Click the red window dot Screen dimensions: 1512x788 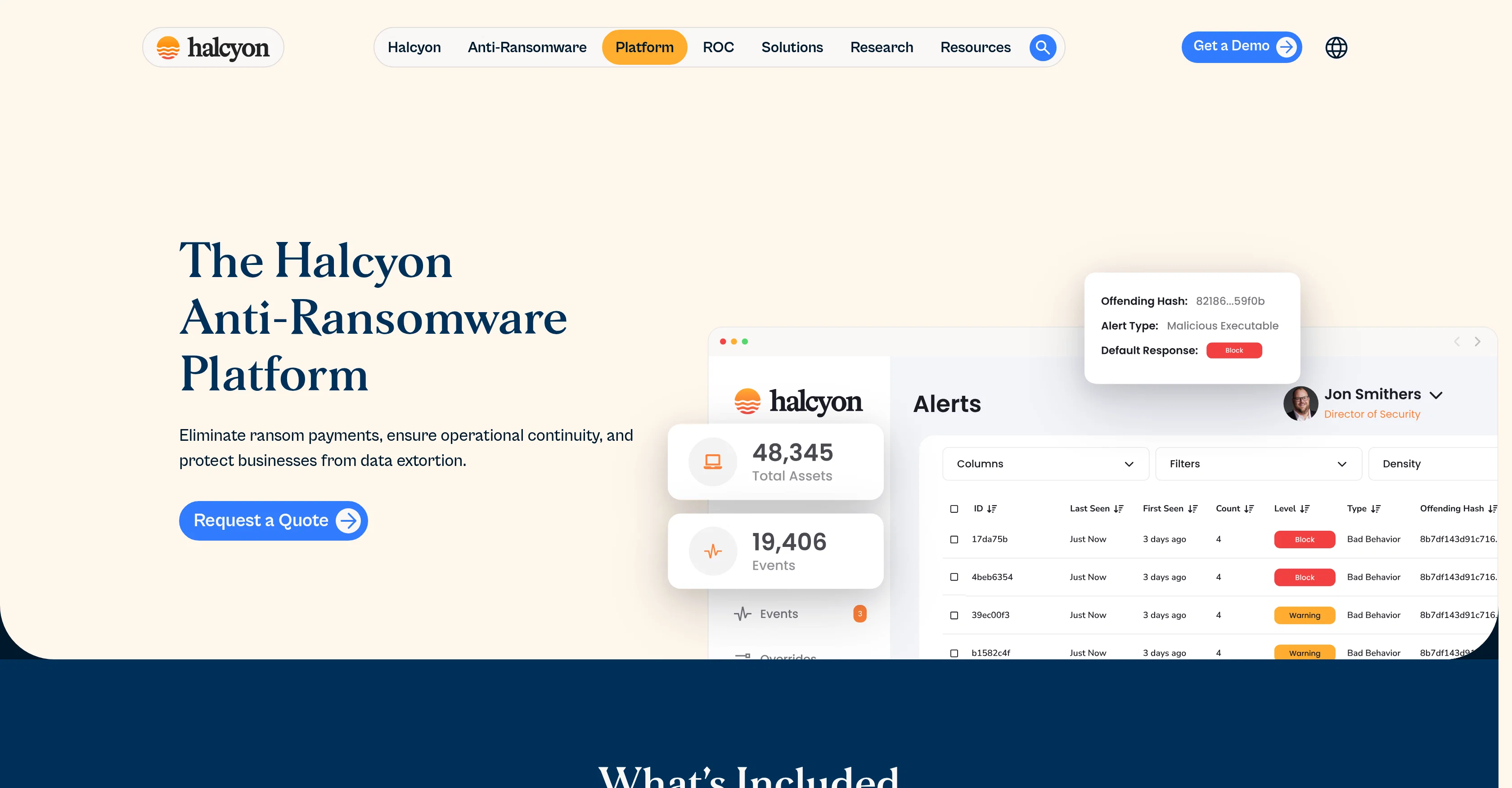723,341
